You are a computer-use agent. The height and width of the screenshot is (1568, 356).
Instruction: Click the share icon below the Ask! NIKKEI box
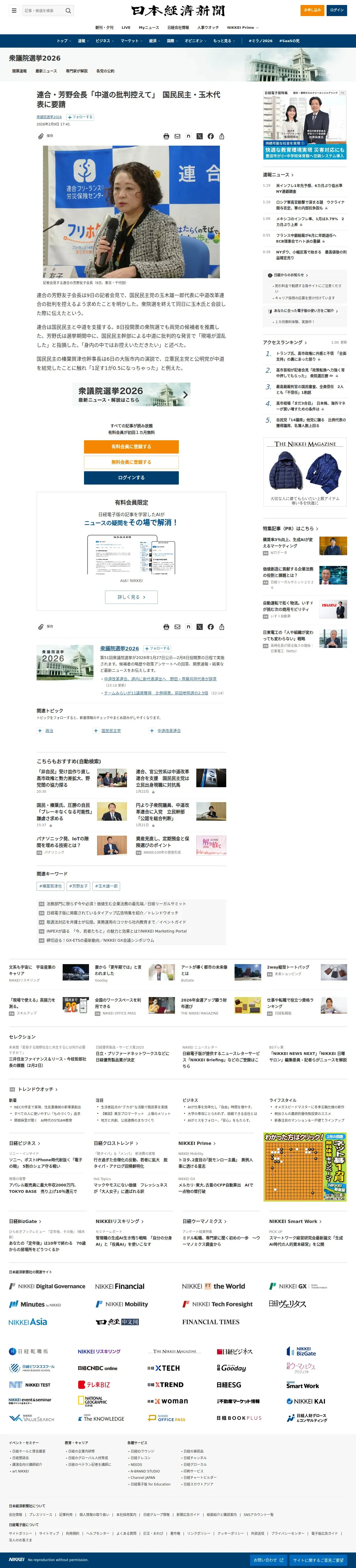click(222, 626)
